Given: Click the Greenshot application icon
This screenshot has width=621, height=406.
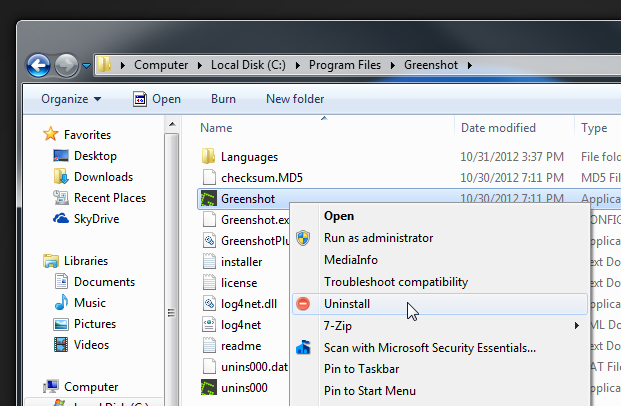Looking at the screenshot, I should 209,198.
